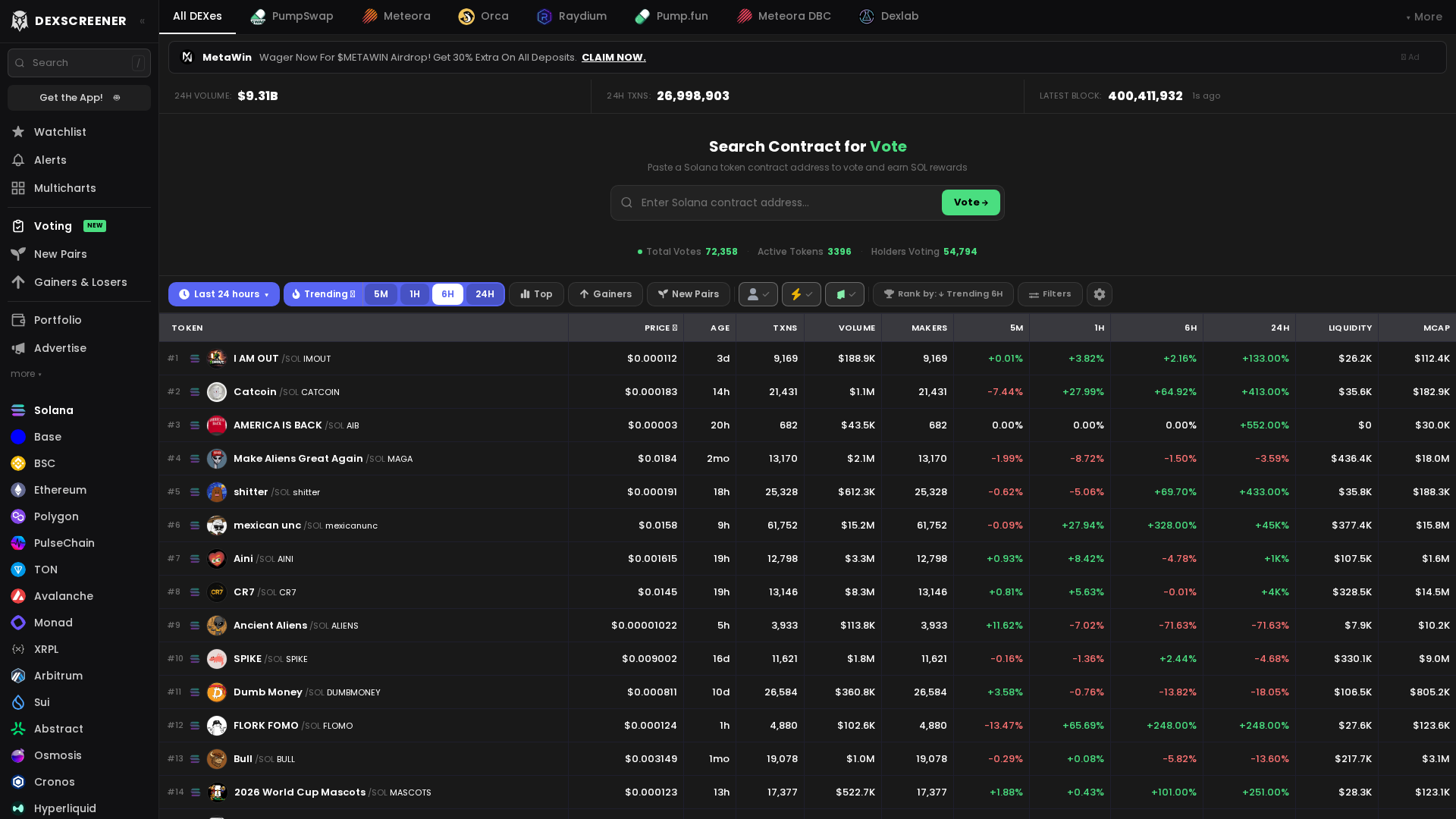This screenshot has height=819, width=1456.
Task: Click the green Vote button
Action: pyautogui.click(x=971, y=202)
